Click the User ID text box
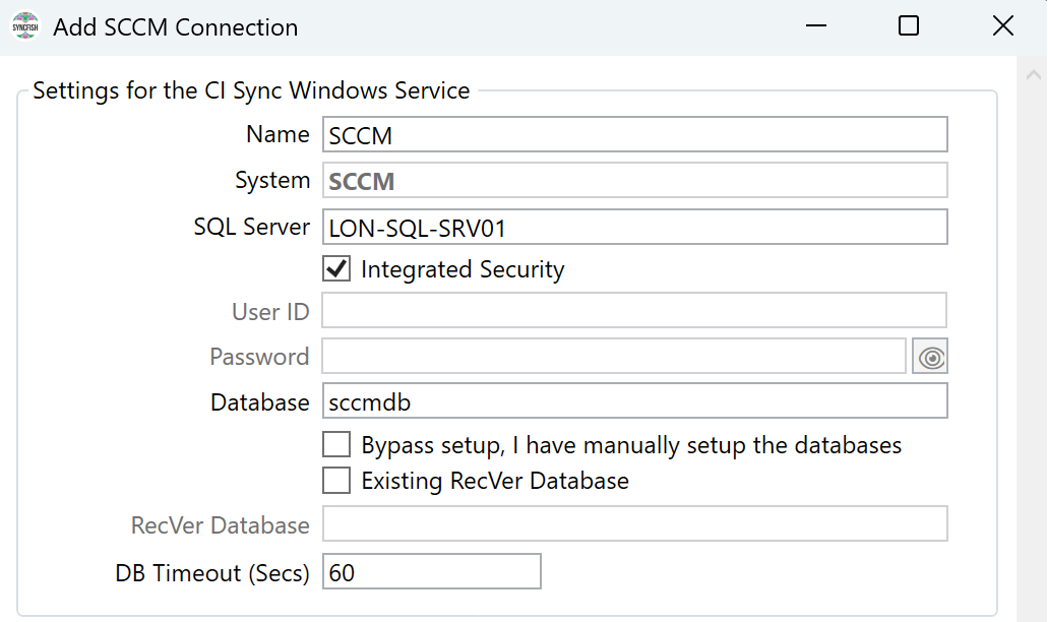The height and width of the screenshot is (622, 1048). click(x=634, y=310)
